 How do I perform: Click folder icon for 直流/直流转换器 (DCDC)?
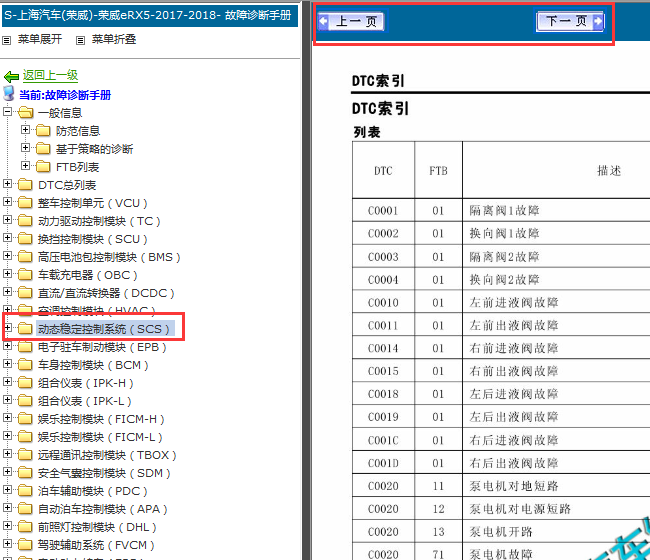pyautogui.click(x=25, y=293)
